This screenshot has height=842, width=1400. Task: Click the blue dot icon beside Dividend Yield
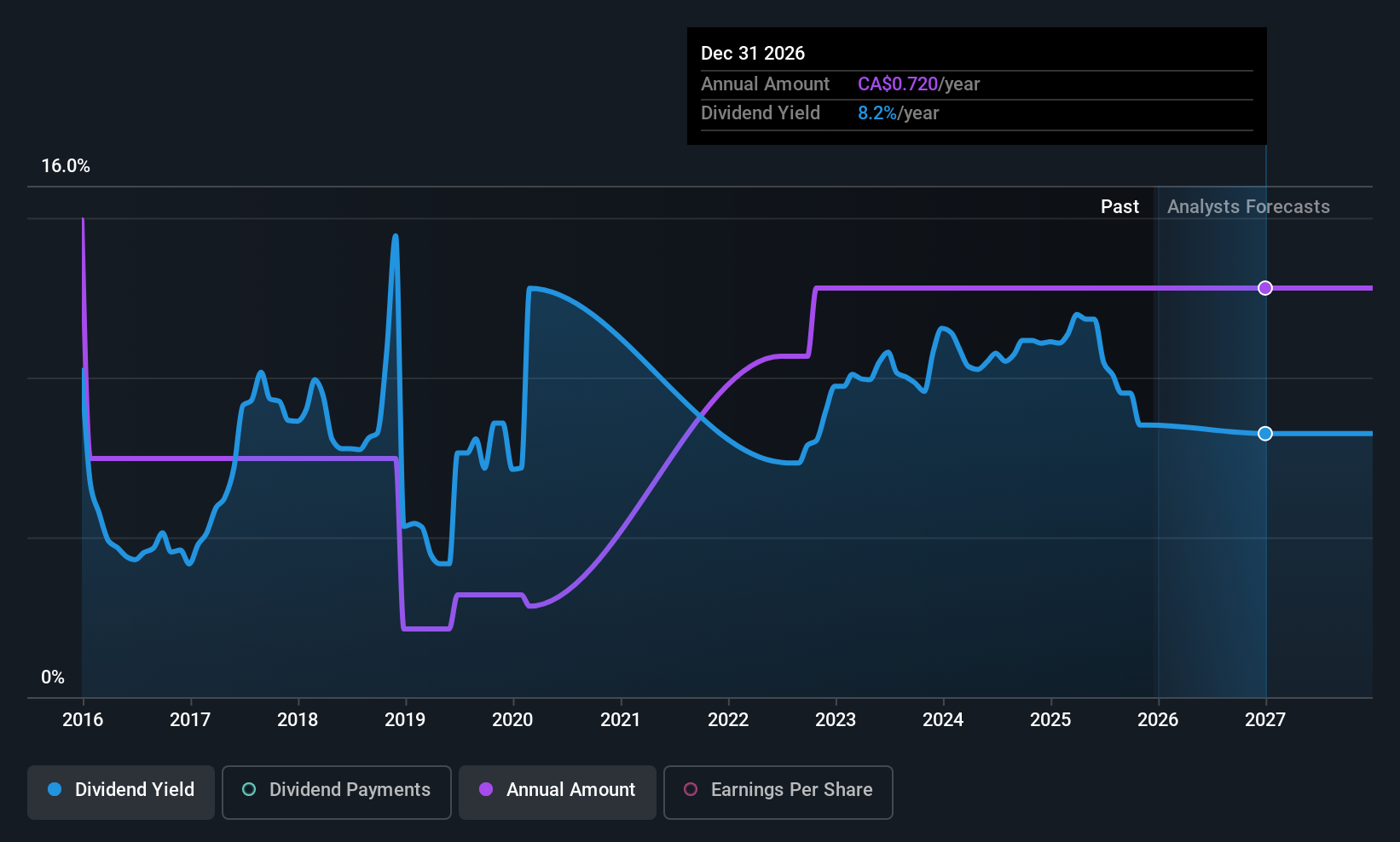tap(55, 790)
